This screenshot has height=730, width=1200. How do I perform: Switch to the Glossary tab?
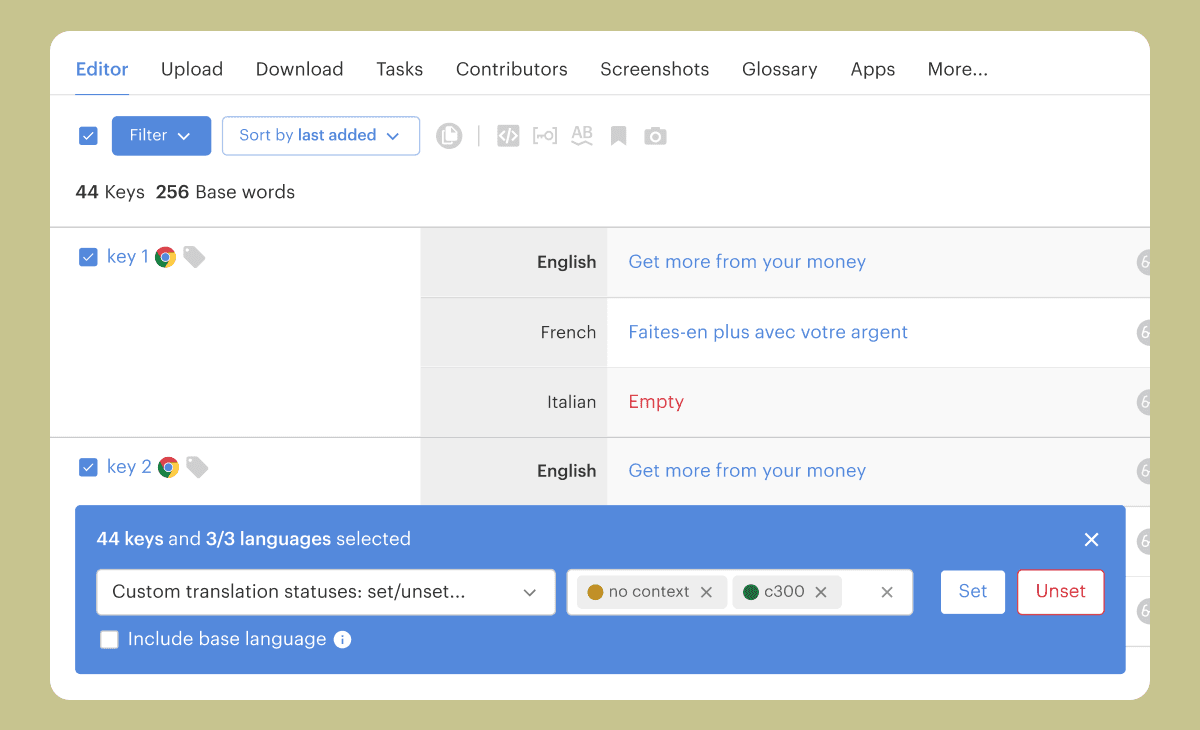point(779,69)
